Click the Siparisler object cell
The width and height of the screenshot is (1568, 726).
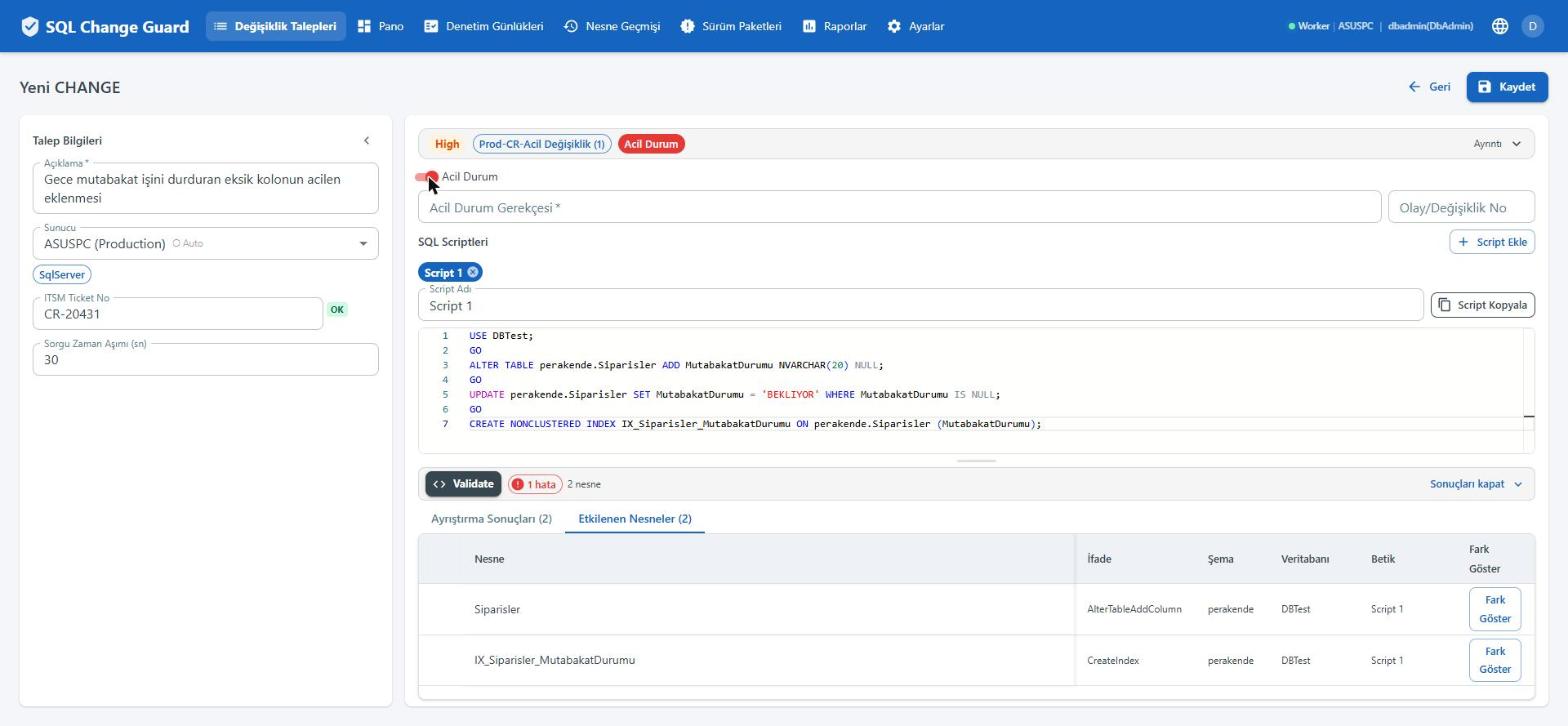coord(497,609)
